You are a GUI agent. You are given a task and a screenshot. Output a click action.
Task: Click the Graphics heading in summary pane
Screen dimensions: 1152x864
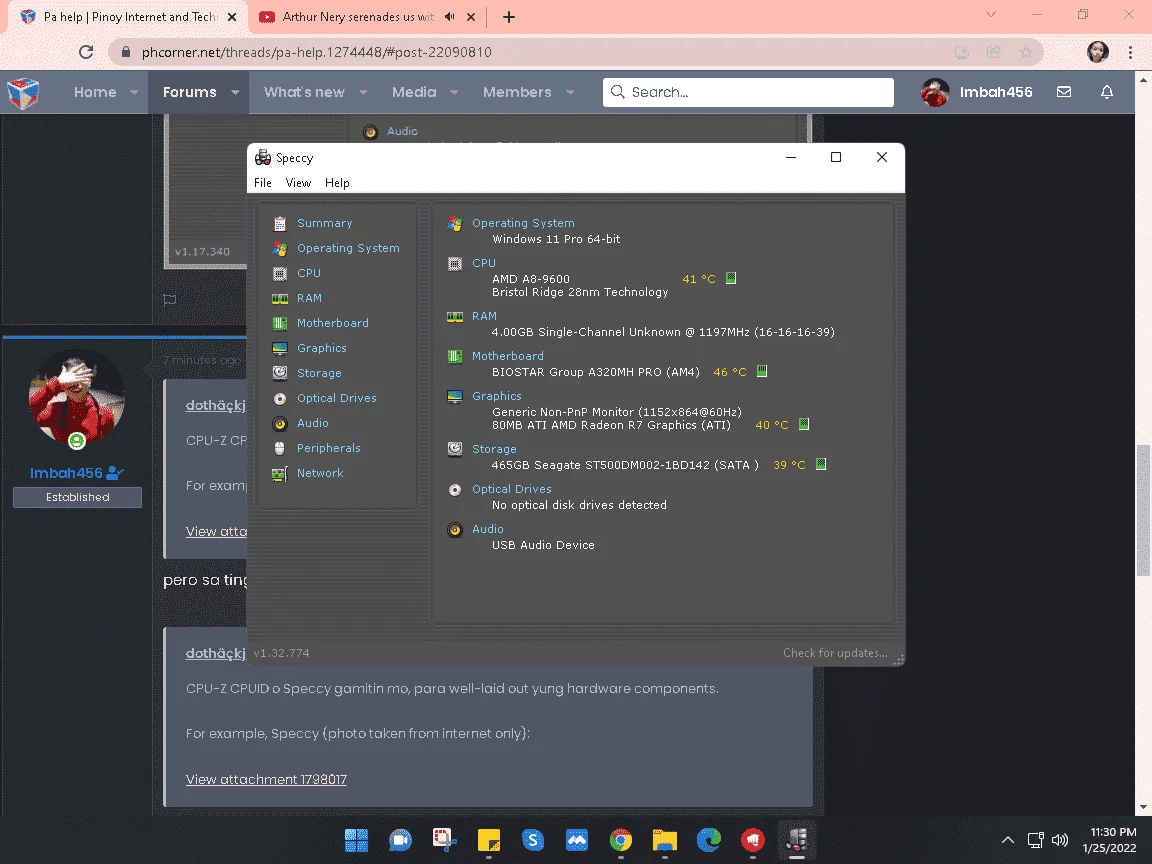pos(497,396)
